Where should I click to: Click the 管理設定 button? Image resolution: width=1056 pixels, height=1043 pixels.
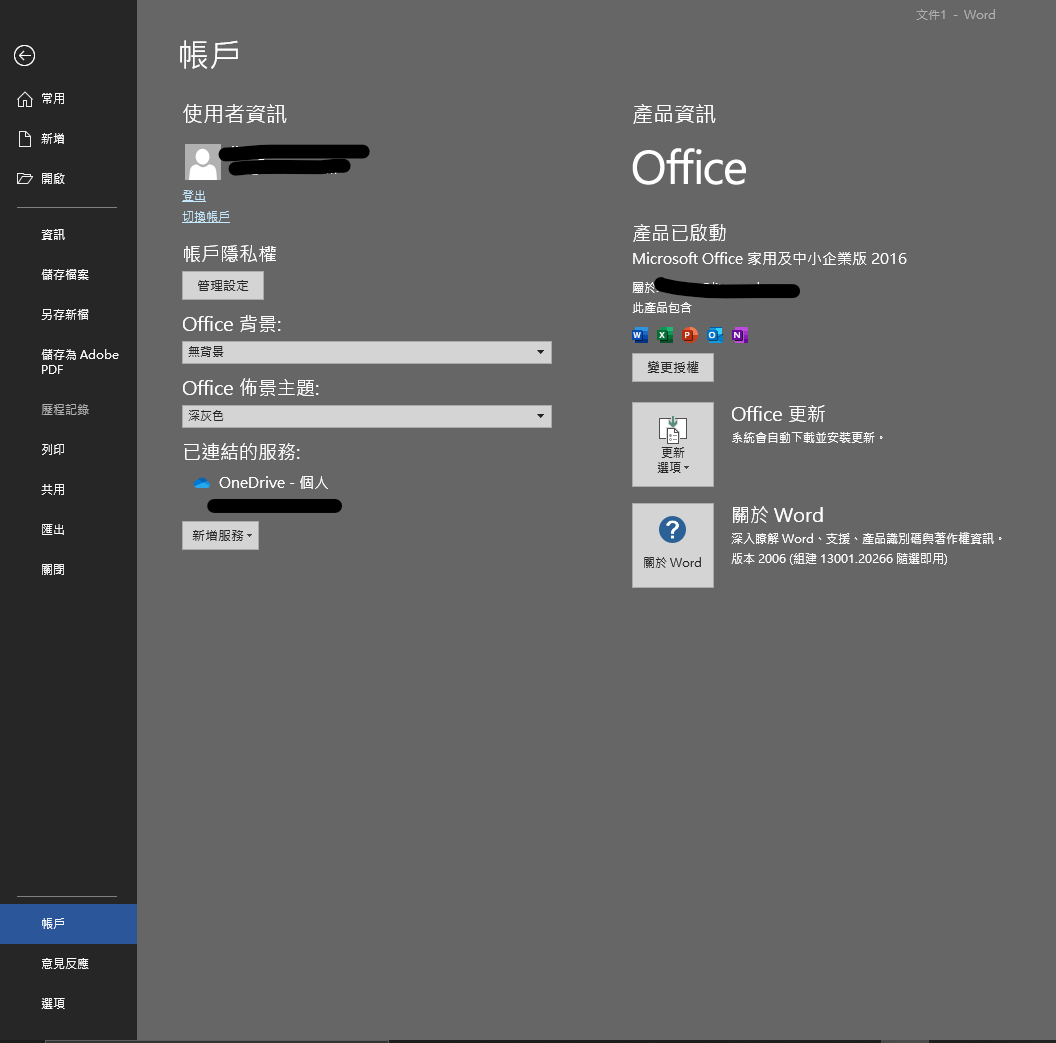click(223, 285)
